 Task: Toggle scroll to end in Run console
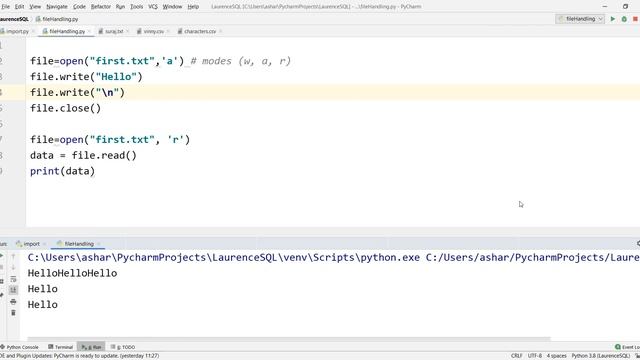click(13, 290)
